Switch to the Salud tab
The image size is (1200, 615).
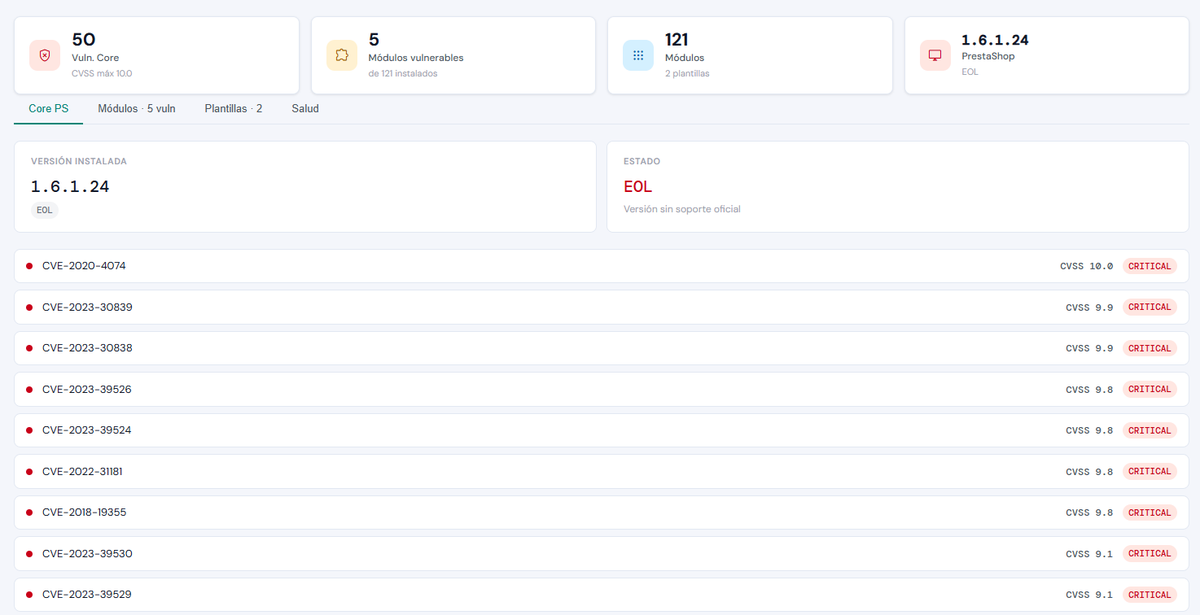(x=305, y=108)
